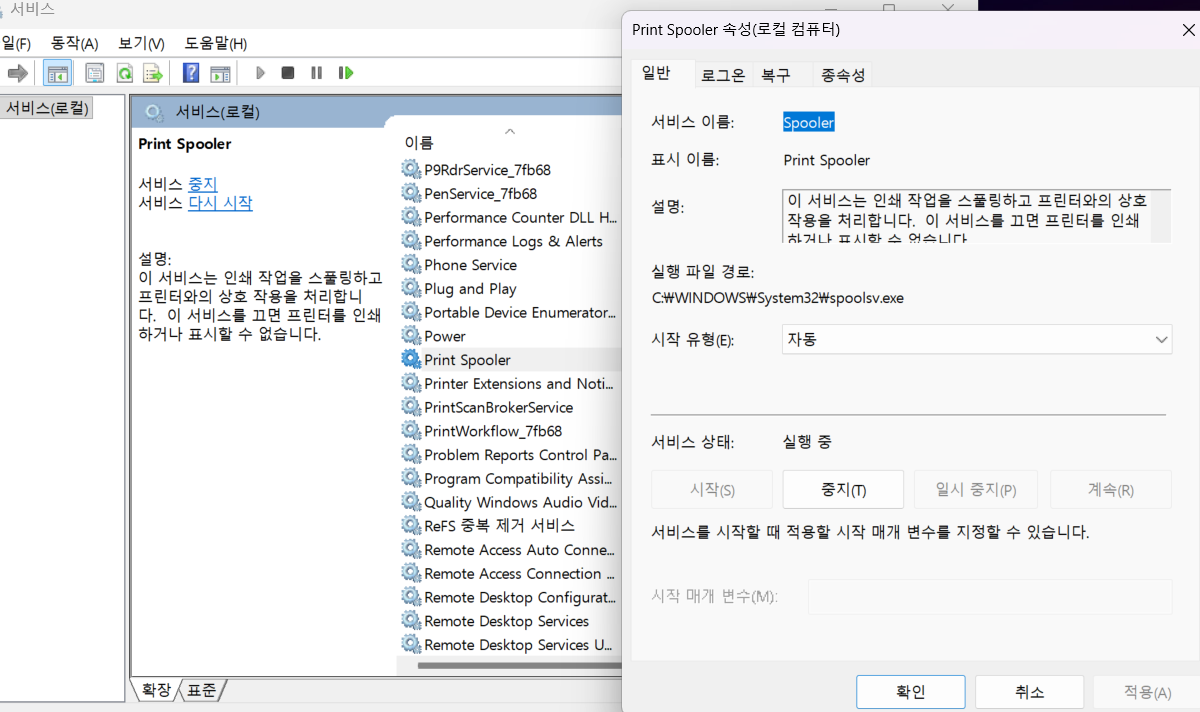Click the forward arrow toolbar icon

click(17, 73)
